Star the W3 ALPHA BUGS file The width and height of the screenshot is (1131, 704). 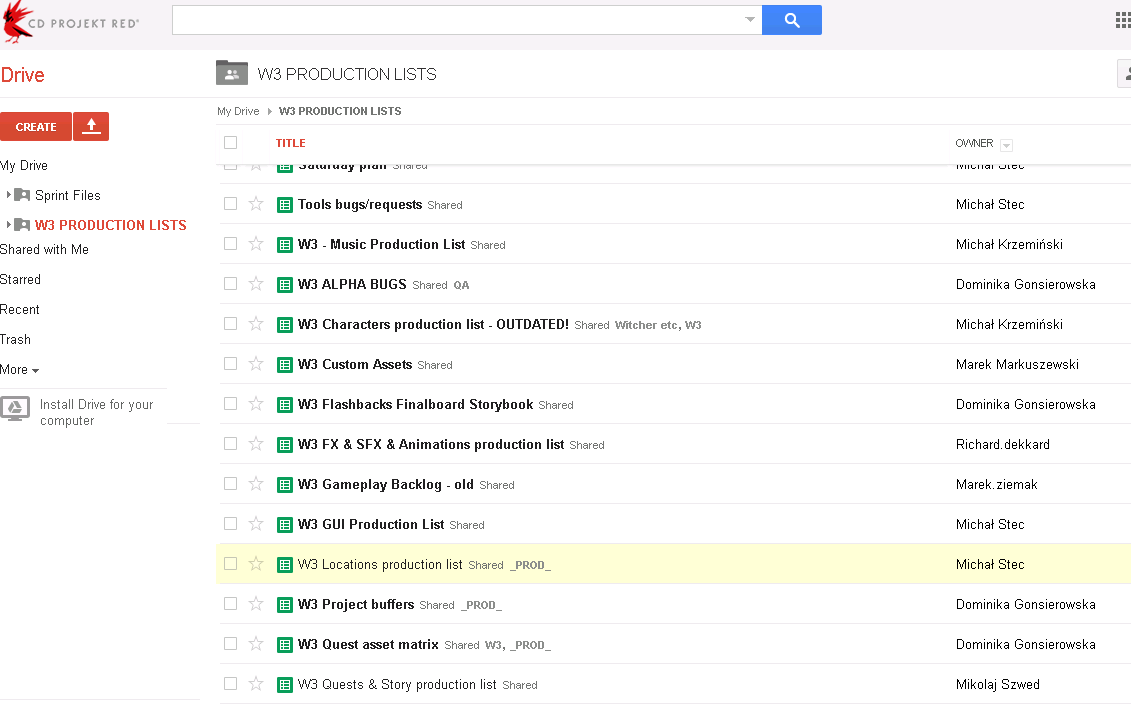point(256,284)
